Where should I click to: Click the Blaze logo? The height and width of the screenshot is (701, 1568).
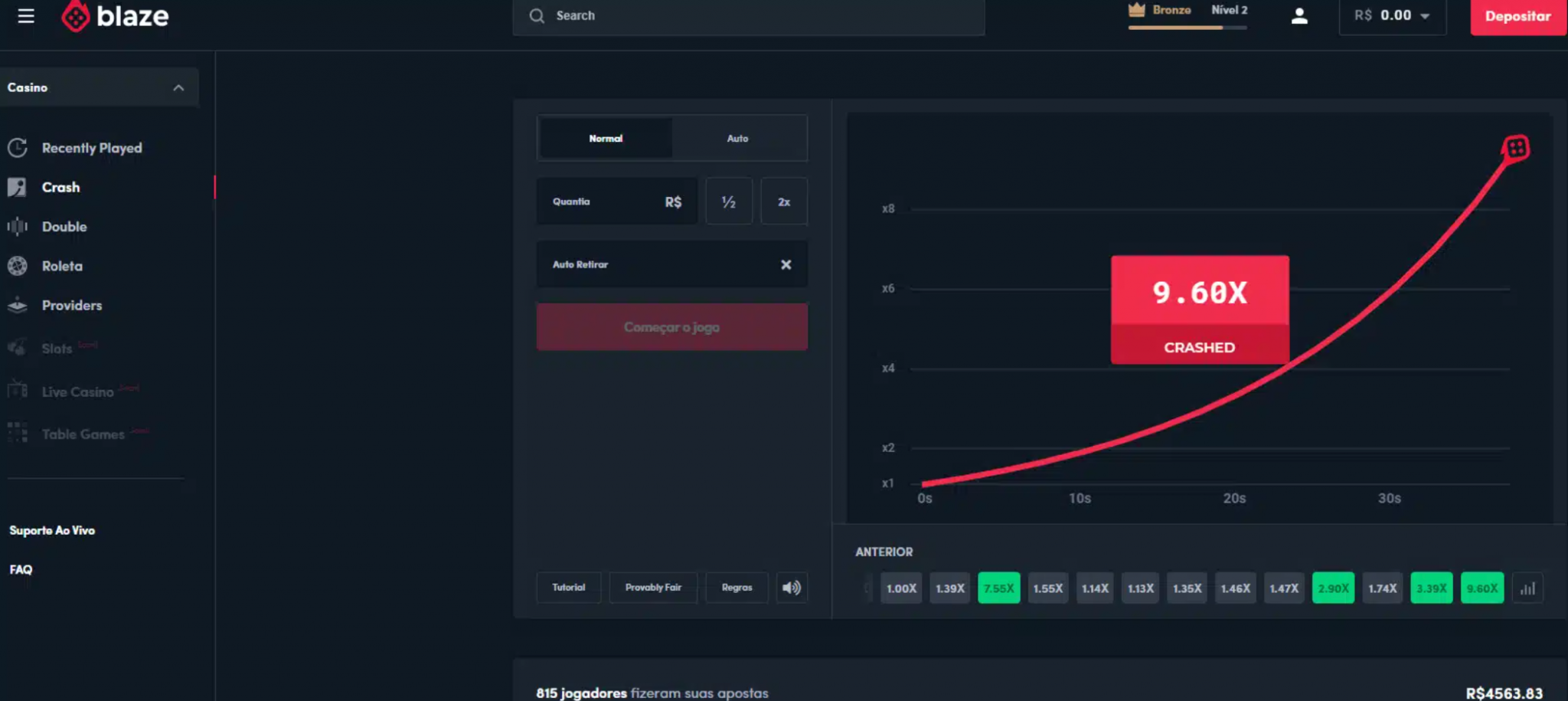[113, 14]
